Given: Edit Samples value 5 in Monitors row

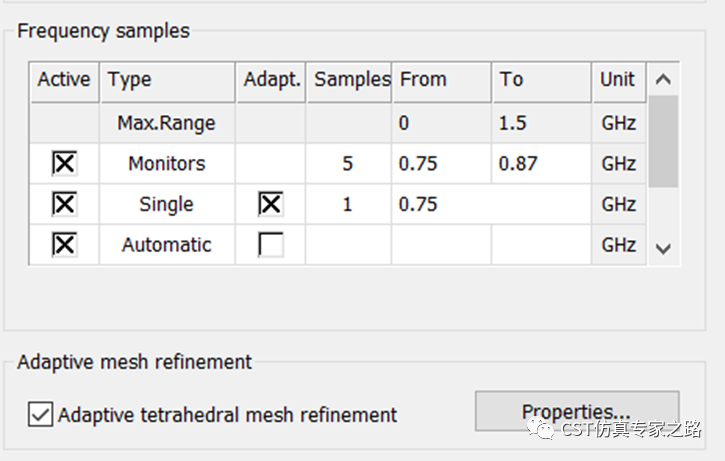Looking at the screenshot, I should (x=348, y=163).
